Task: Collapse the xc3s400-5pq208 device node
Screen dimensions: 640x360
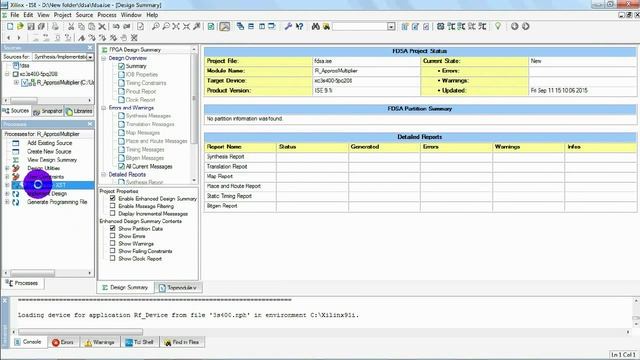Action: [x=7, y=74]
